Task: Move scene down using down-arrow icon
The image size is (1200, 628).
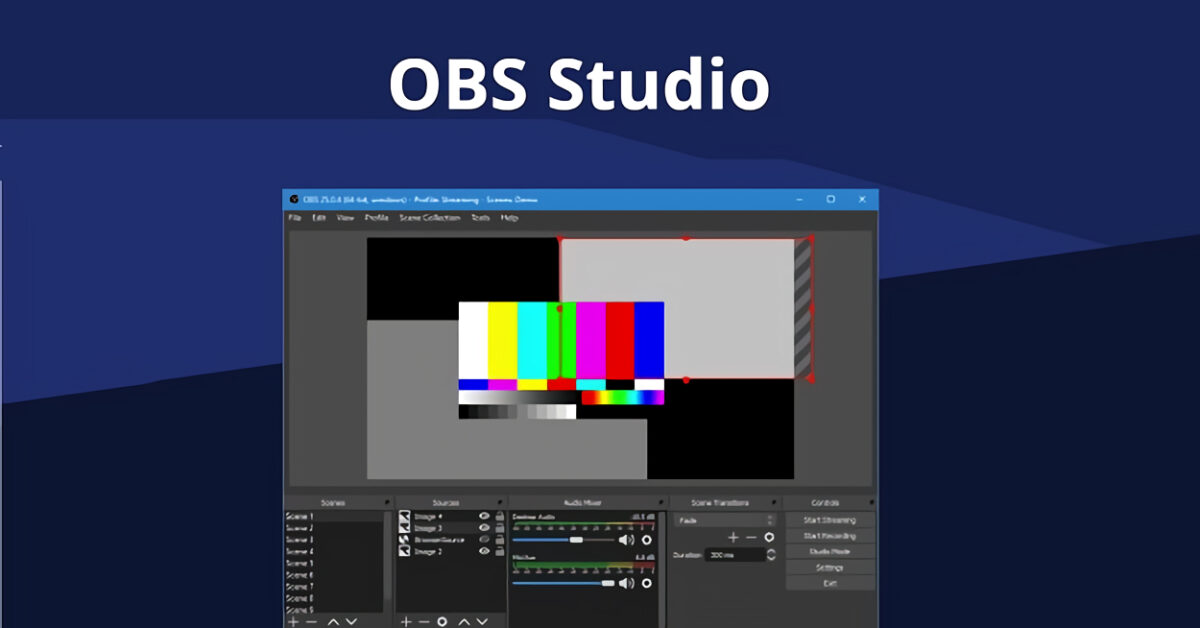Action: [351, 621]
